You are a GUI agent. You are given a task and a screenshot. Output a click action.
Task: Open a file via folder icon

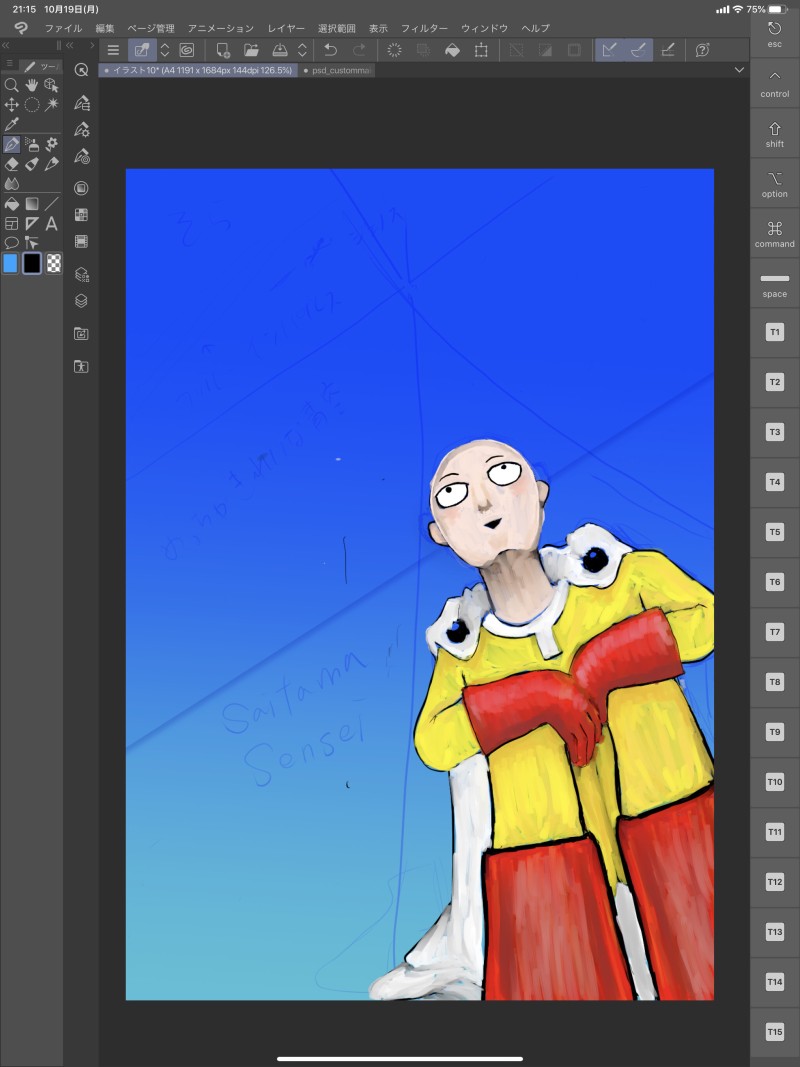tap(251, 50)
